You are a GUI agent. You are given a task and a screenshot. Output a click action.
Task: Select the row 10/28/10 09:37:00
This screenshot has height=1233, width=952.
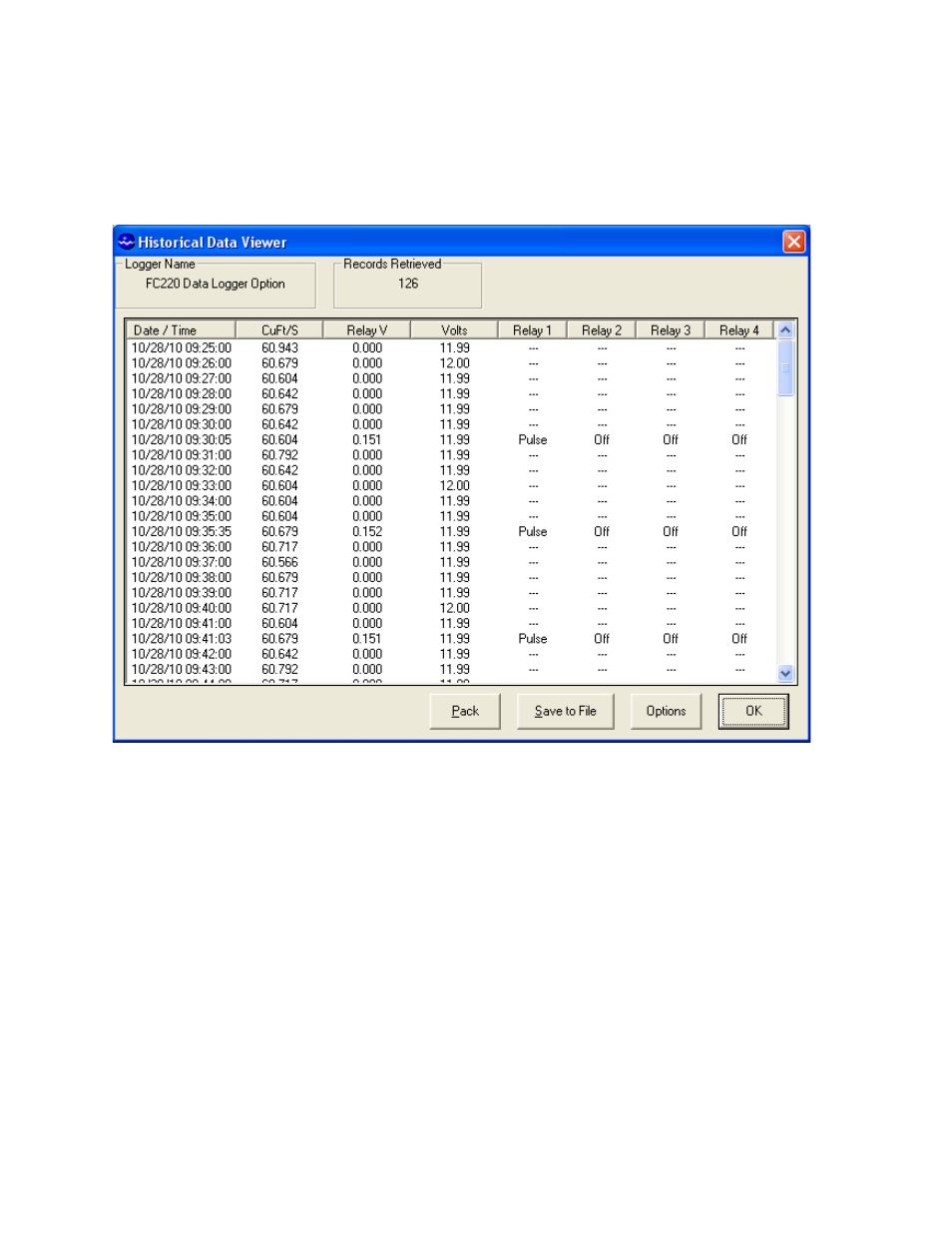(451, 562)
